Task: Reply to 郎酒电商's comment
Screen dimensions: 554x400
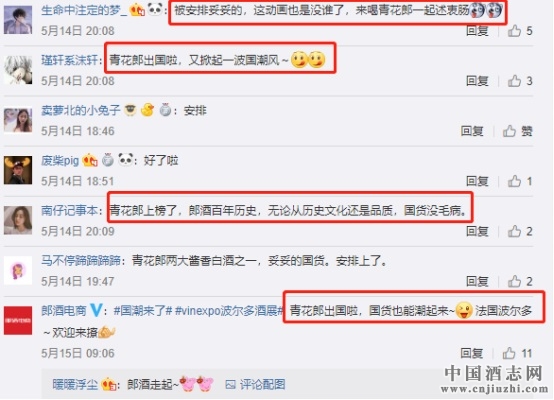Action: [472, 353]
